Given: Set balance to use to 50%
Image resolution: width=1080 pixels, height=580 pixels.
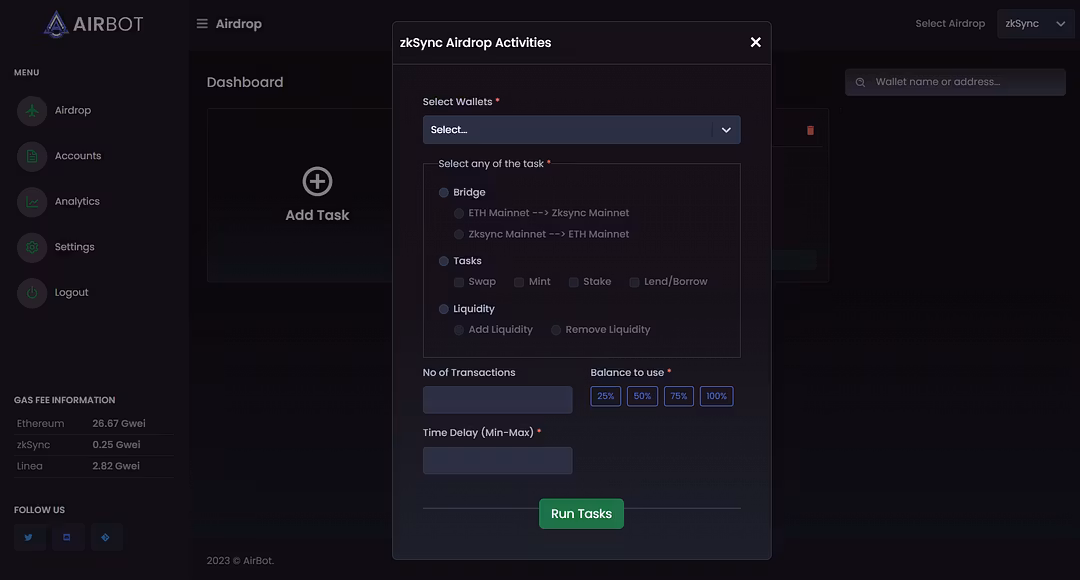Looking at the screenshot, I should tap(642, 396).
